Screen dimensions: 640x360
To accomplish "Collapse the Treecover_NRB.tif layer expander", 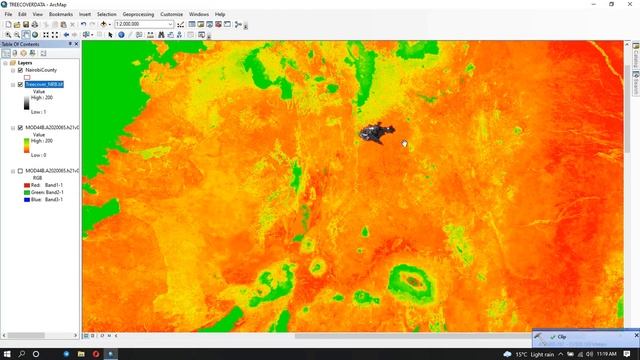I will pyautogui.click(x=13, y=84).
